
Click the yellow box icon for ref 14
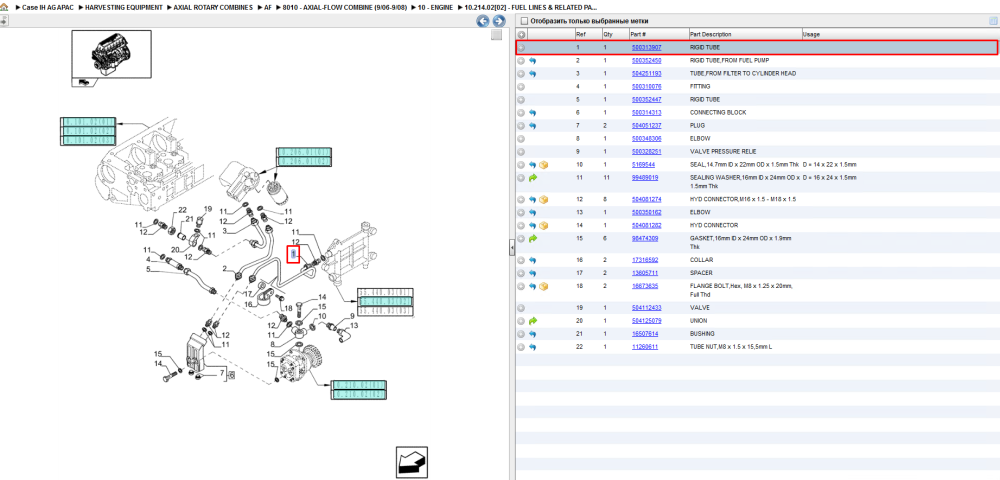pyautogui.click(x=544, y=226)
